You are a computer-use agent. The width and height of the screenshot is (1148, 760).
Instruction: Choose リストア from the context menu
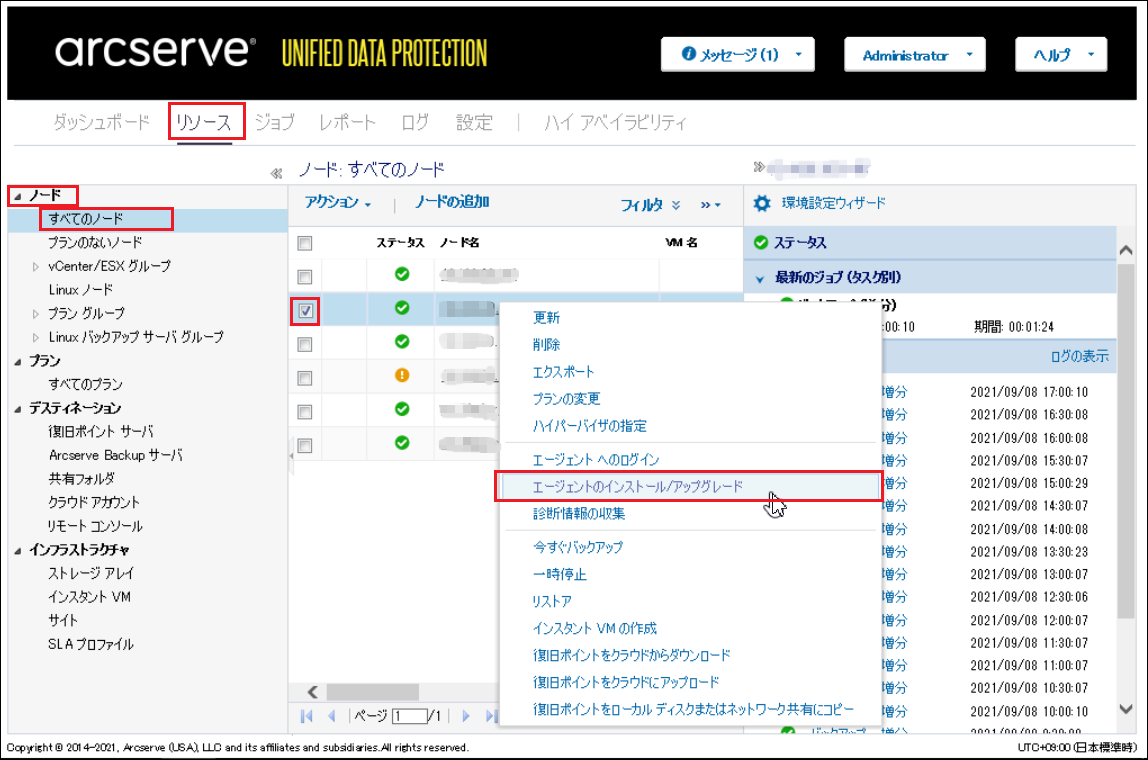(x=552, y=601)
